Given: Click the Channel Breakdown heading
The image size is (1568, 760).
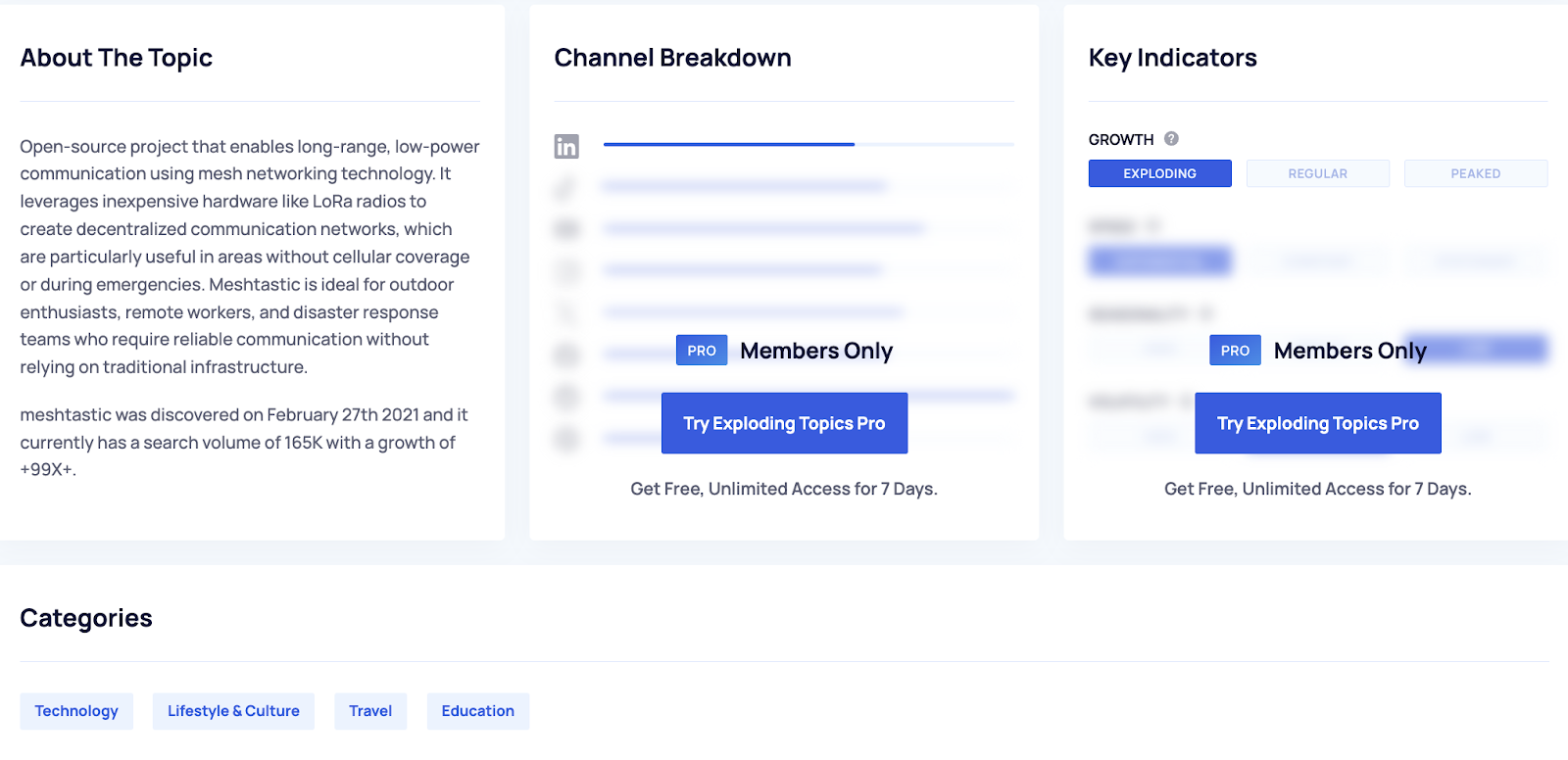Looking at the screenshot, I should pos(672,58).
